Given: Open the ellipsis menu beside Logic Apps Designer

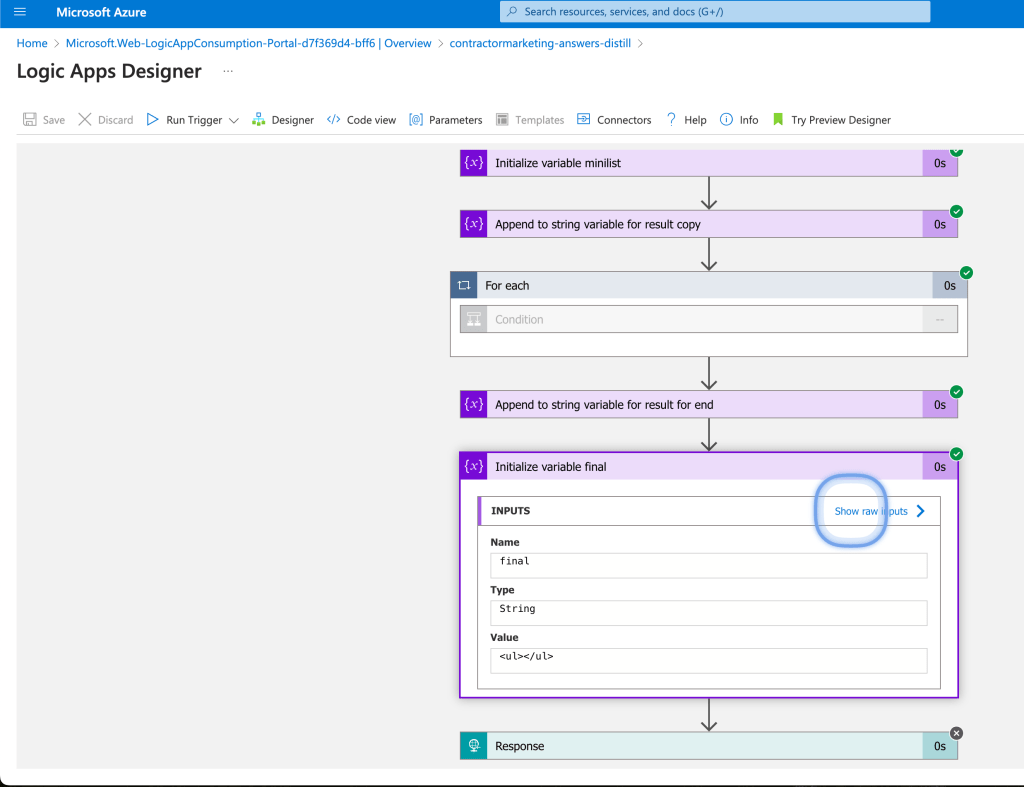Looking at the screenshot, I should (227, 71).
